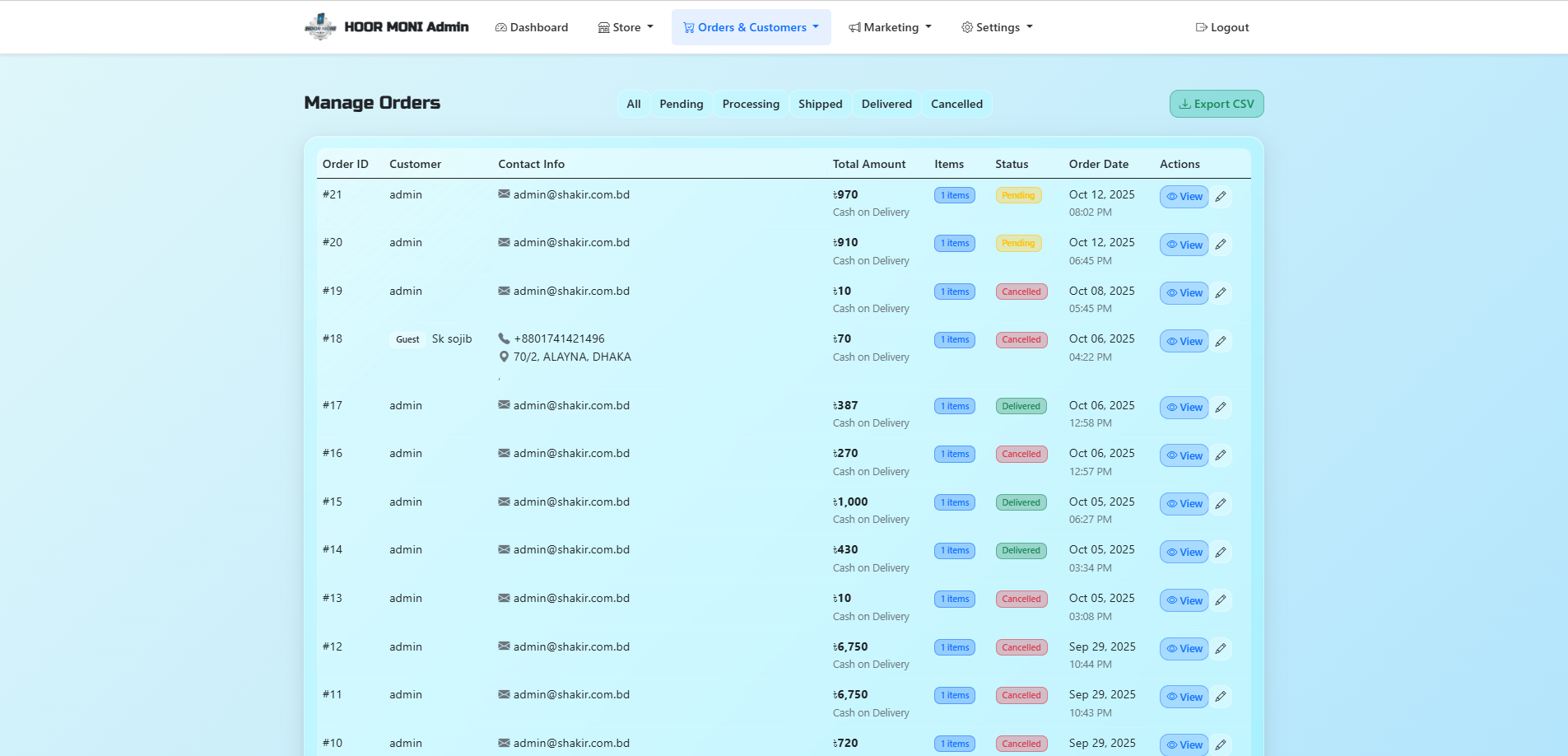Click pencil edit icon for order #13

(1221, 600)
